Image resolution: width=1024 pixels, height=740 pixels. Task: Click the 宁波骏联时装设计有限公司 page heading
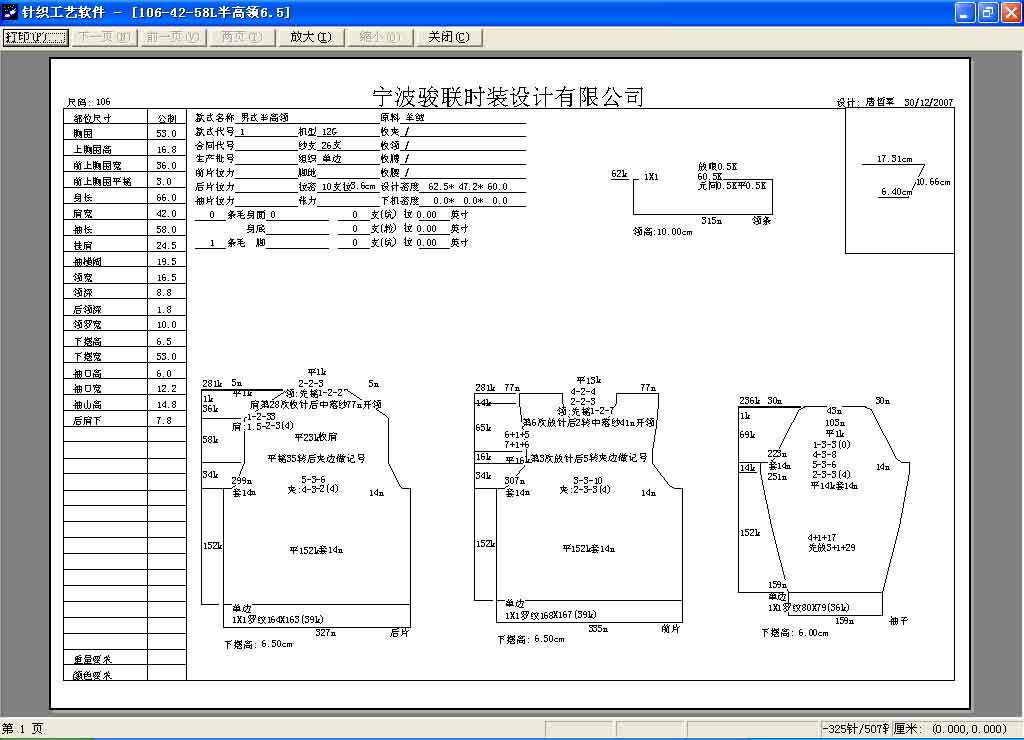tap(507, 97)
